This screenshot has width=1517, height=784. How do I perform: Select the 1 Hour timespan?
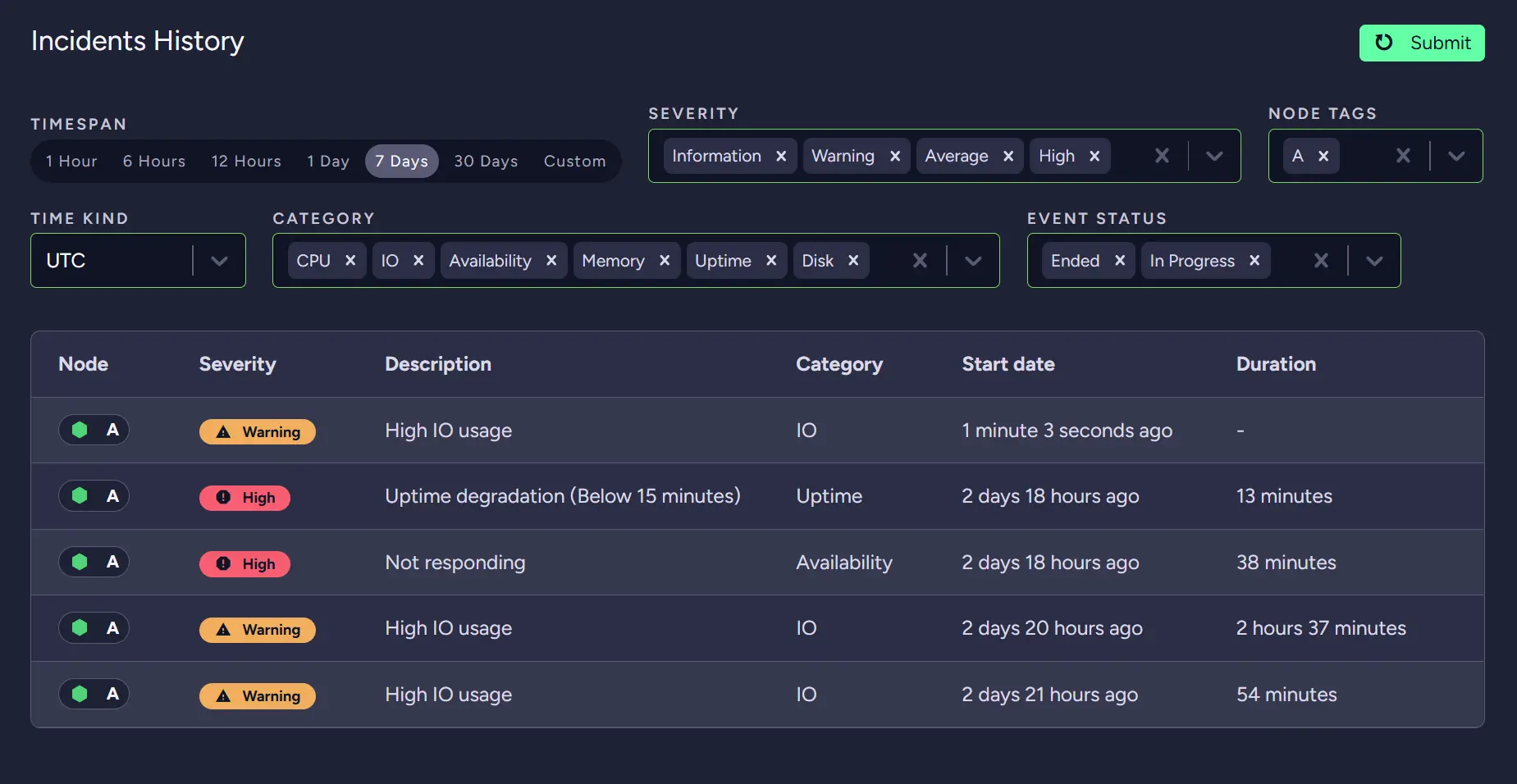click(x=71, y=161)
